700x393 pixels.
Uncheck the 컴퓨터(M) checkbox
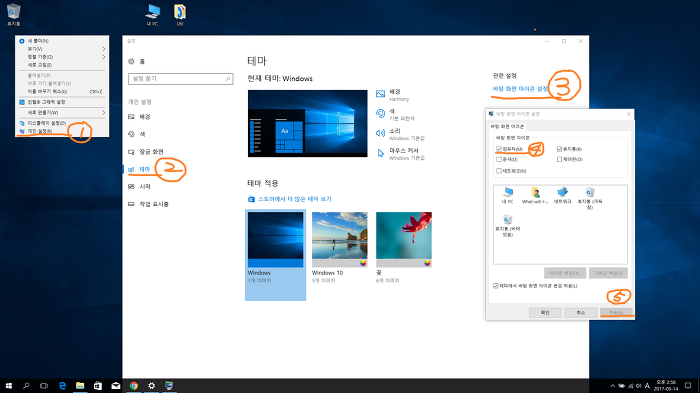coord(499,149)
